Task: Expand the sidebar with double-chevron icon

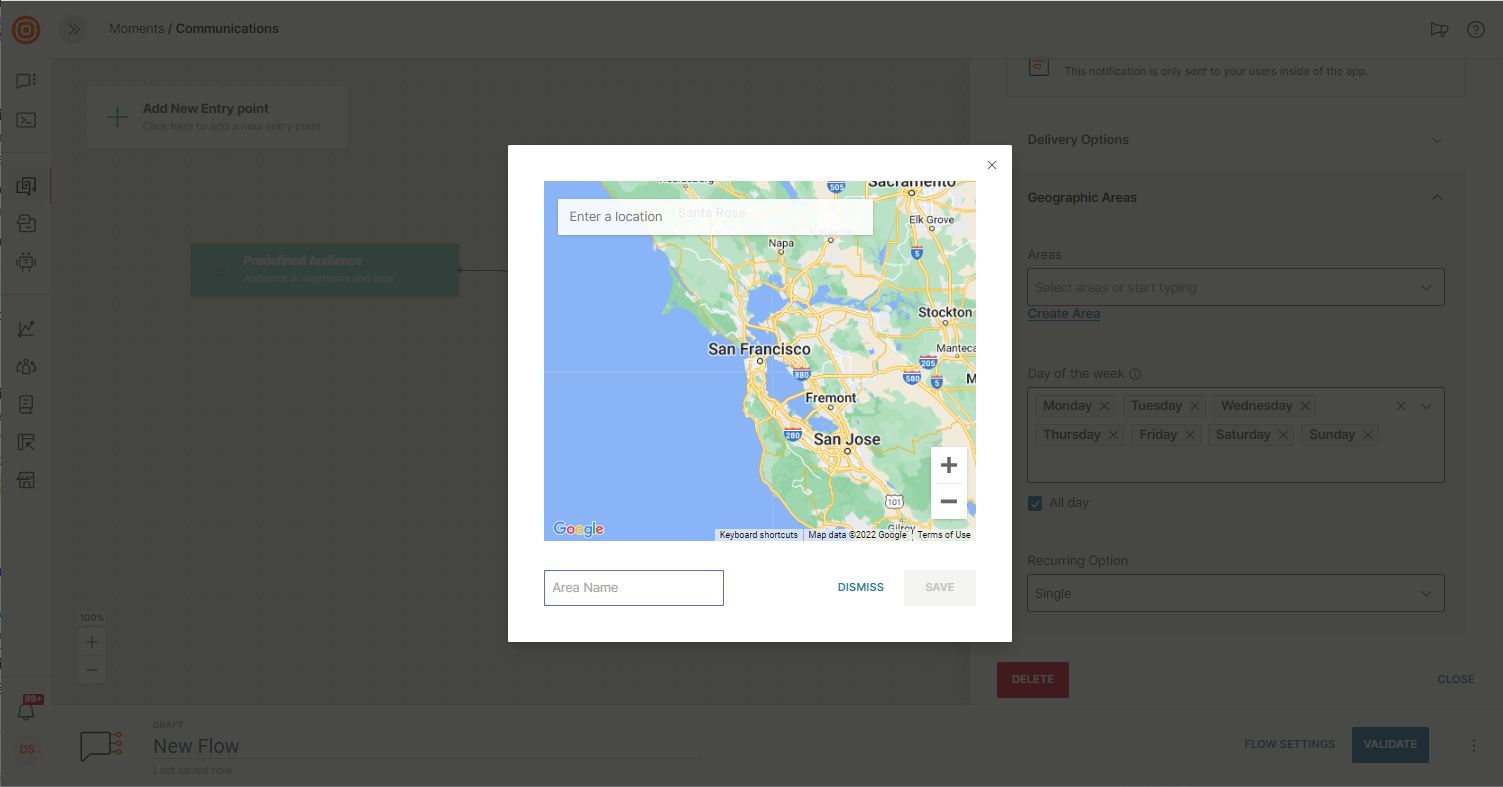Action: 73,29
